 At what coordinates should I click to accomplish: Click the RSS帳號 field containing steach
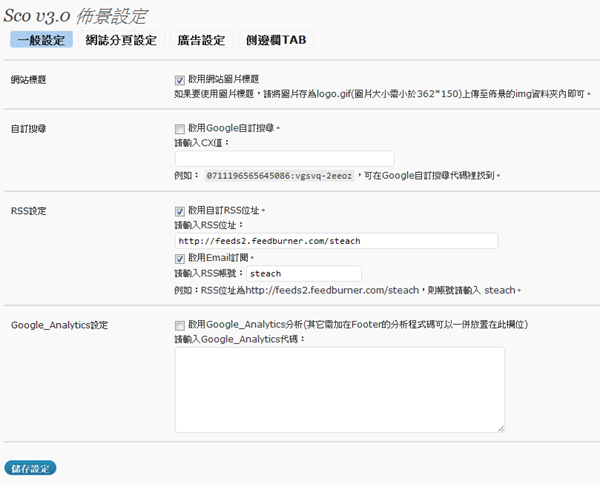303,273
